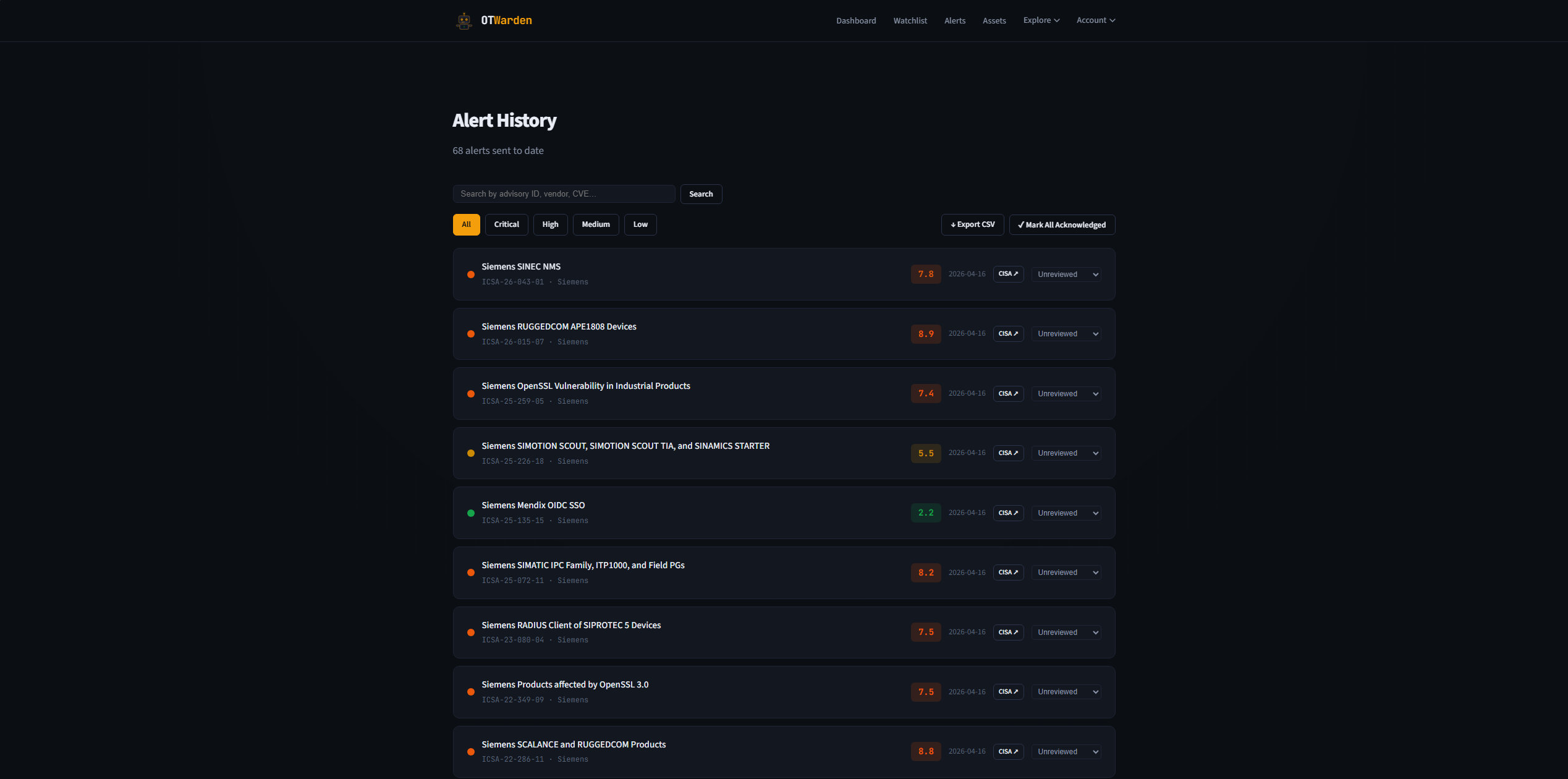Click severity dot beside Siemens SINEC NMS
Viewport: 1568px width, 779px height.
(471, 275)
